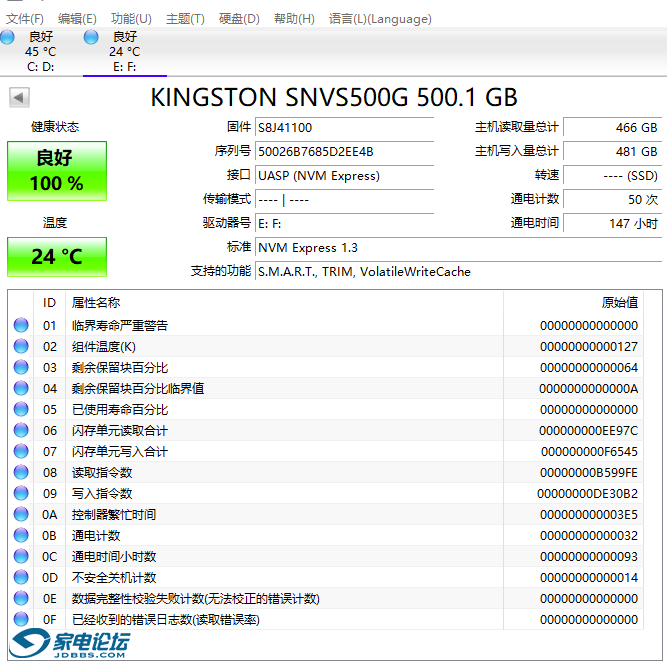Viewport: 667px width, 669px height.
Task: Click the status dot for attribute 05
Action: click(21, 409)
